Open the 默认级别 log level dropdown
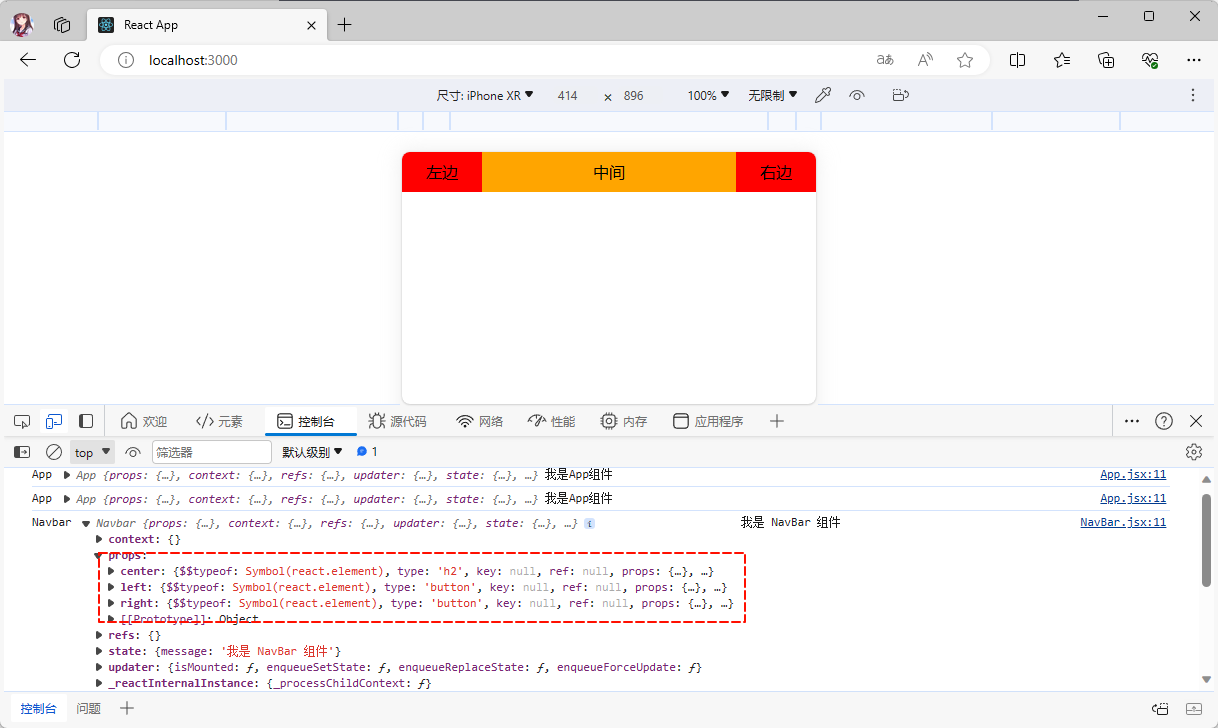Image resolution: width=1218 pixels, height=728 pixels. click(312, 452)
